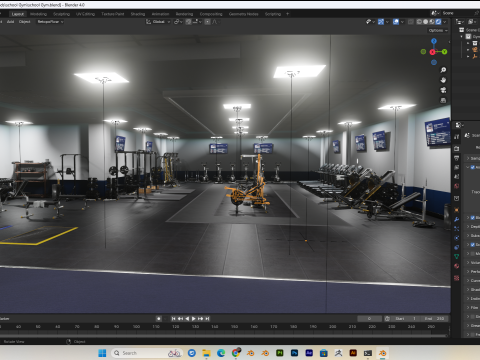Image resolution: width=480 pixels, height=360 pixels.
Task: Switch to material preview shading
Action: 432,22
